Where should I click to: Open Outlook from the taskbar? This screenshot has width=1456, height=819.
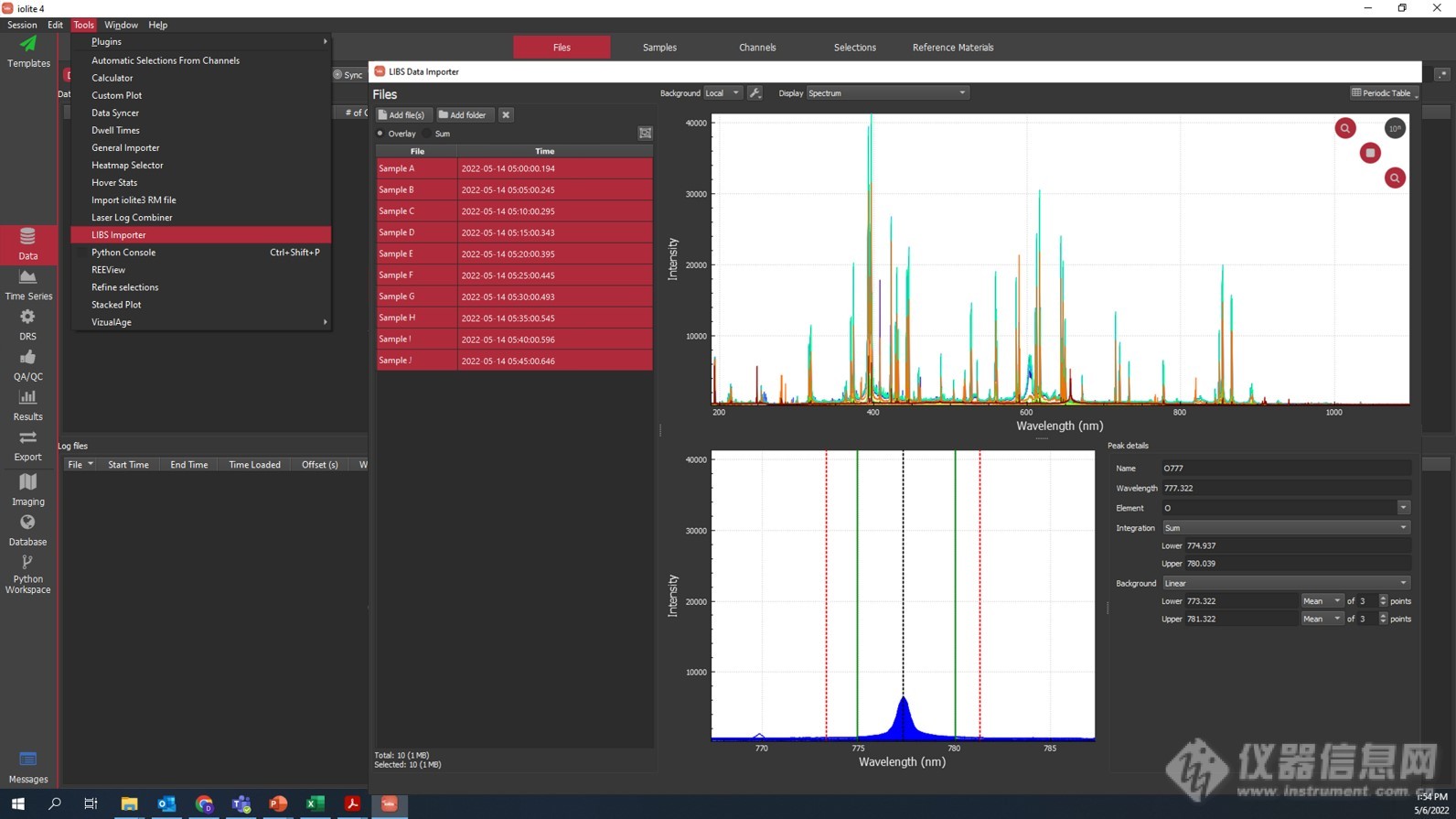(x=166, y=803)
